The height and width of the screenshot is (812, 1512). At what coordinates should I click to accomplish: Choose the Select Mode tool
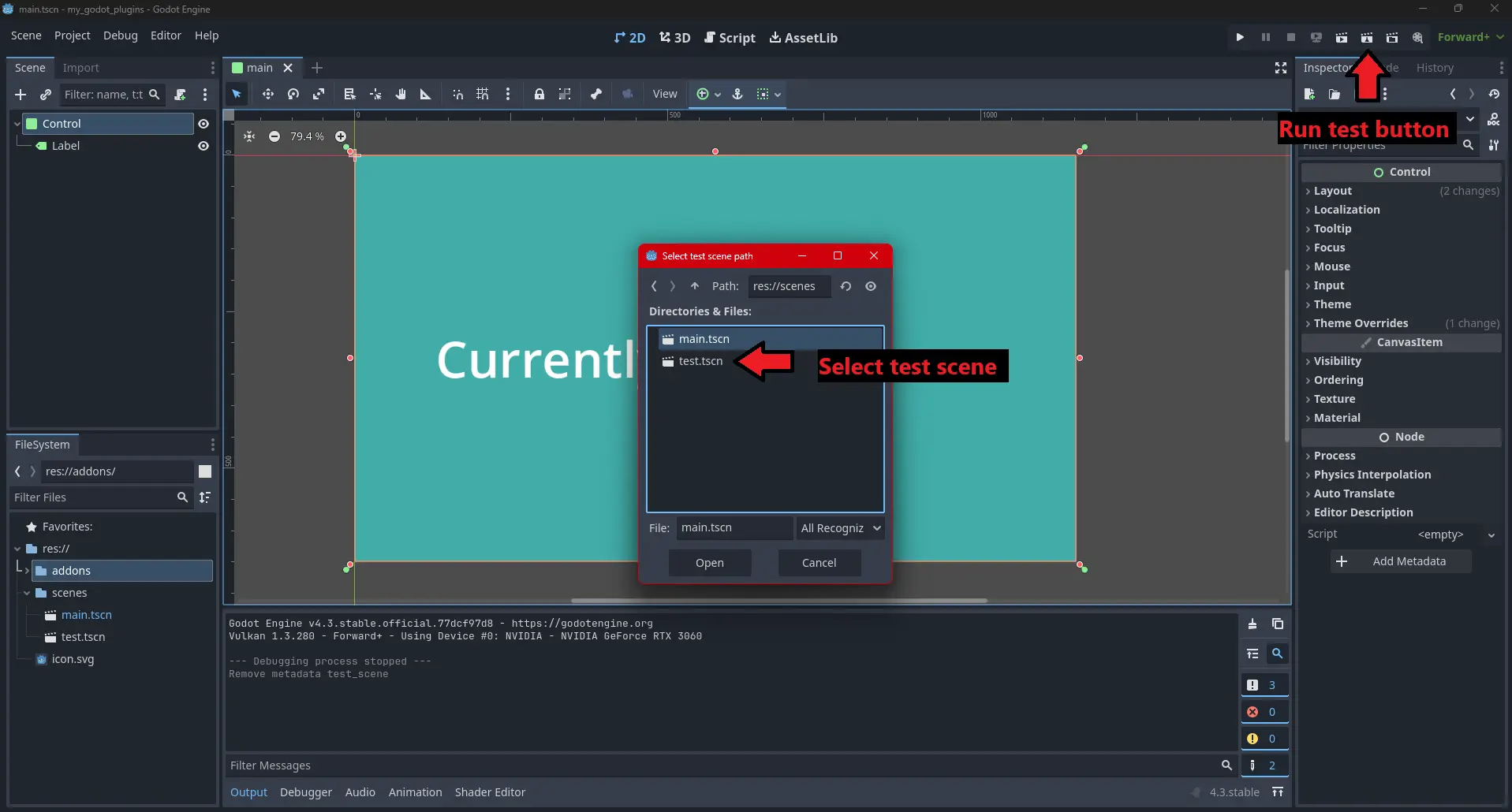tap(237, 94)
